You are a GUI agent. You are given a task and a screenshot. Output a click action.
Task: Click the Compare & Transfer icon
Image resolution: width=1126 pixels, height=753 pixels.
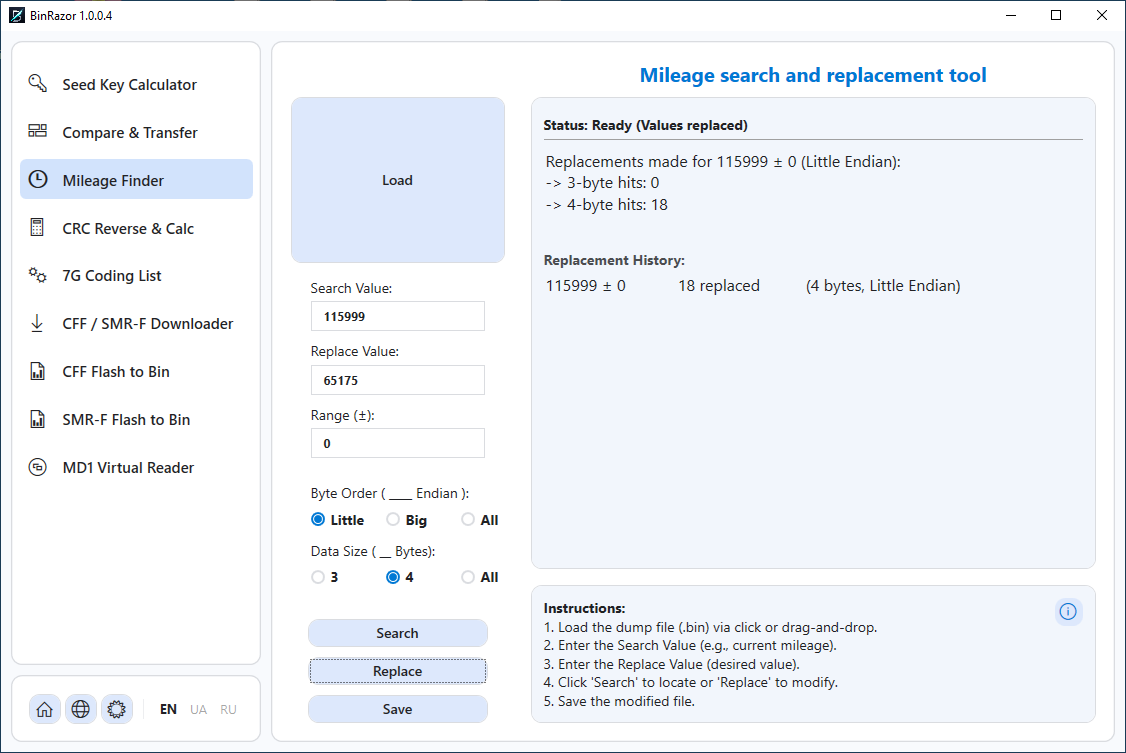point(37,131)
